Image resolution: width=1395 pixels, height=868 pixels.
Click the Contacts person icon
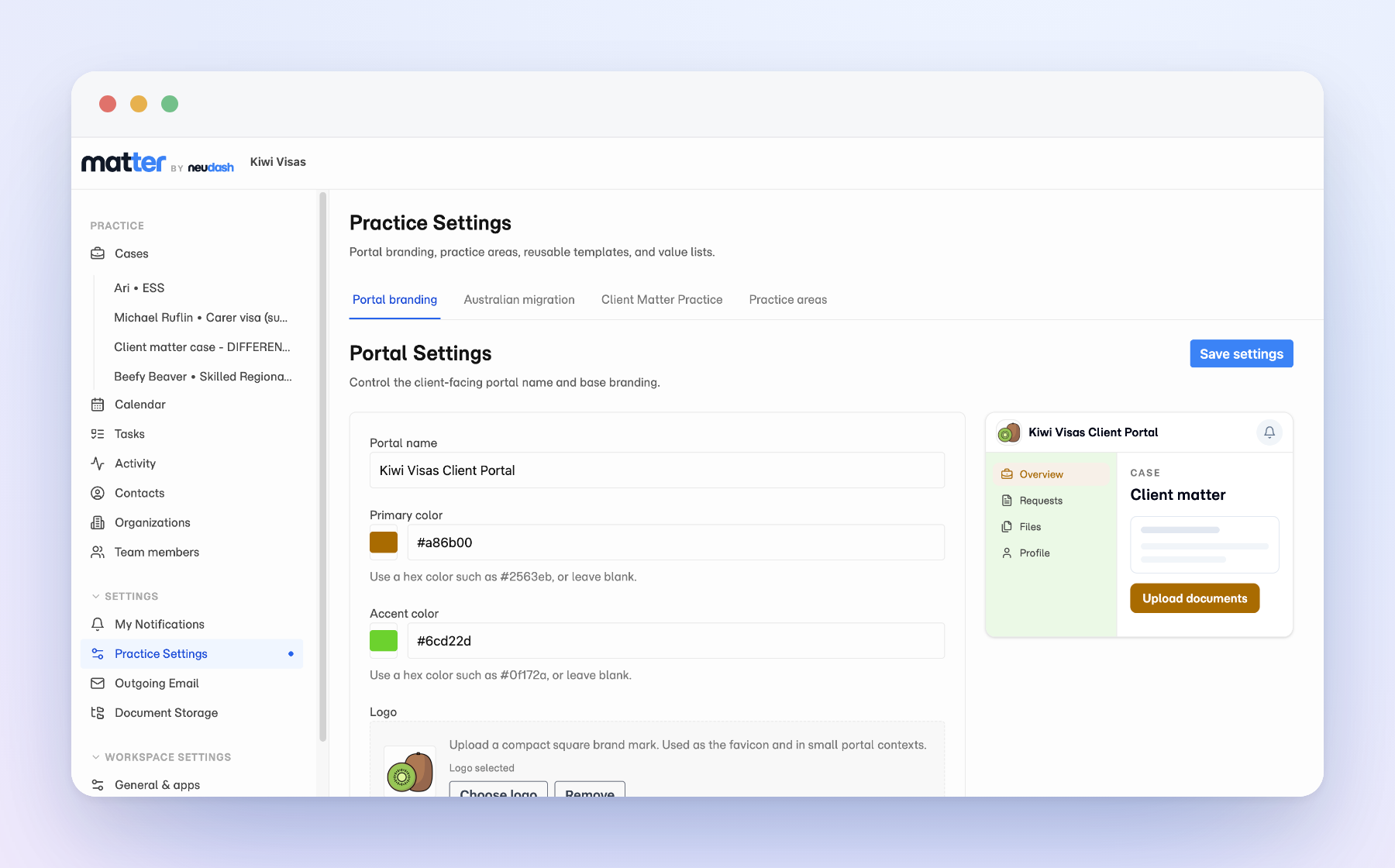click(98, 493)
